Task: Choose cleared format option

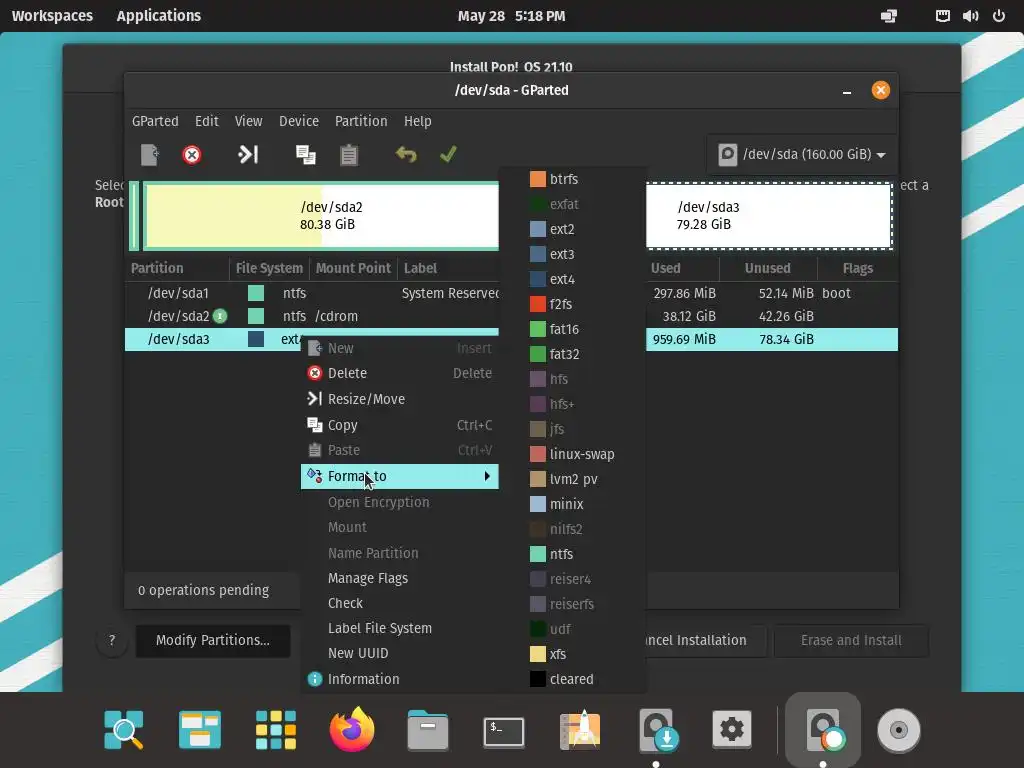Action: (573, 679)
